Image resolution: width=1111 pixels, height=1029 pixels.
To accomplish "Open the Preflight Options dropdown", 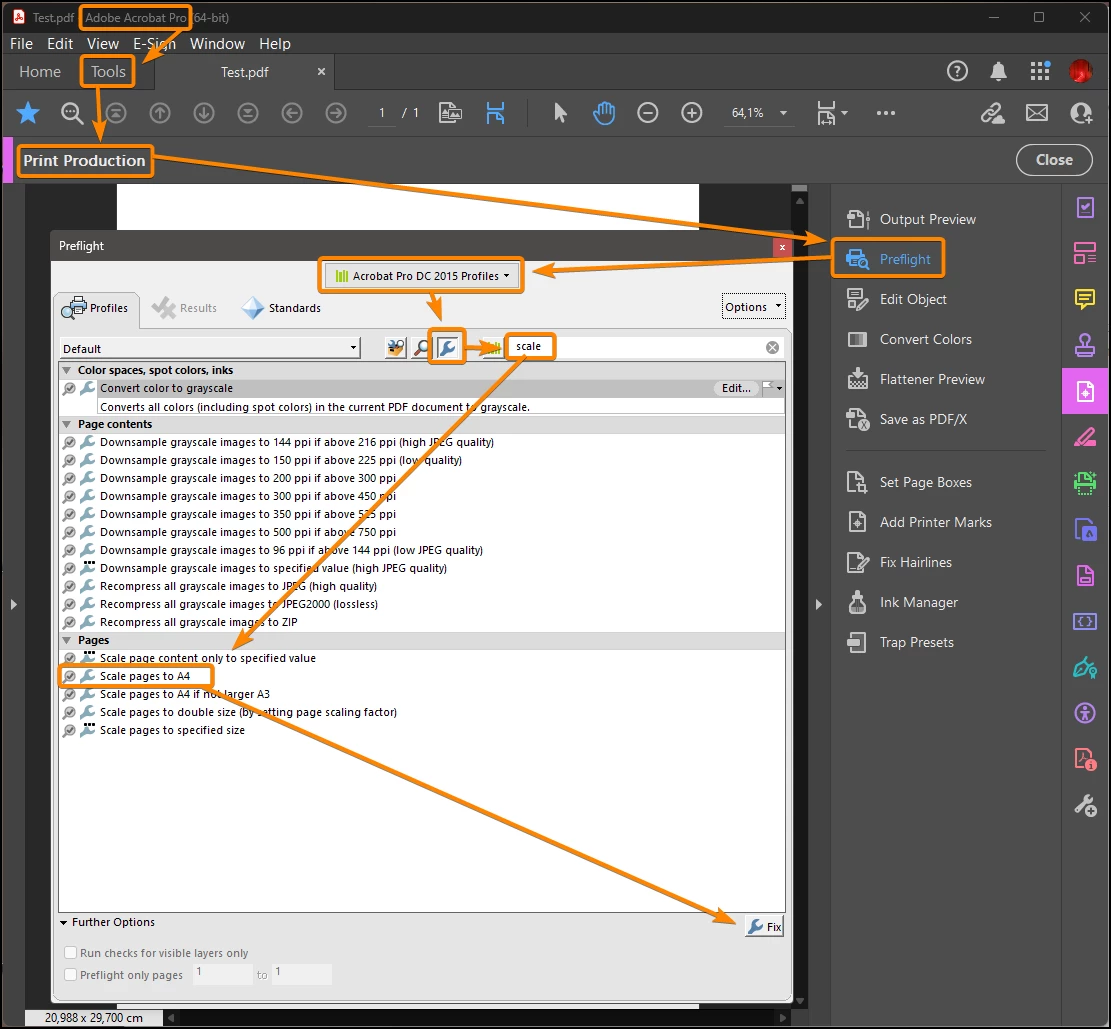I will coord(753,307).
